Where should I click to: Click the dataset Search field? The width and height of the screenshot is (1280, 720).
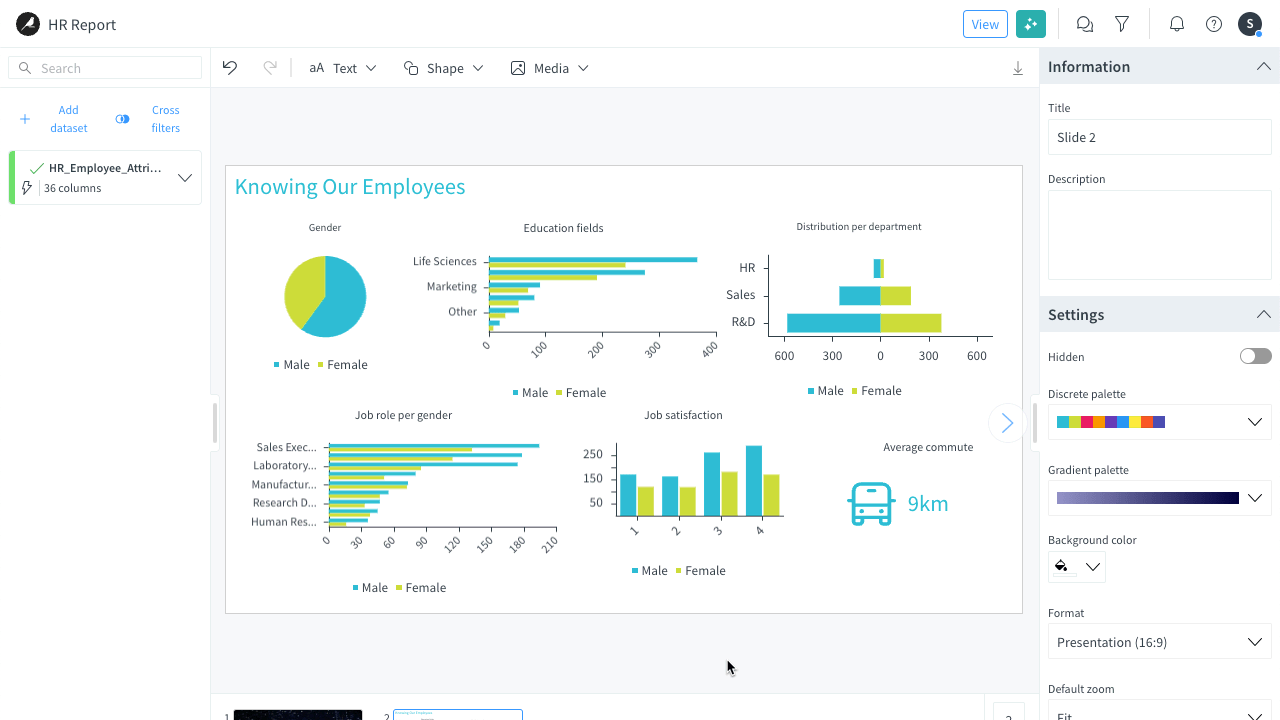tap(106, 68)
